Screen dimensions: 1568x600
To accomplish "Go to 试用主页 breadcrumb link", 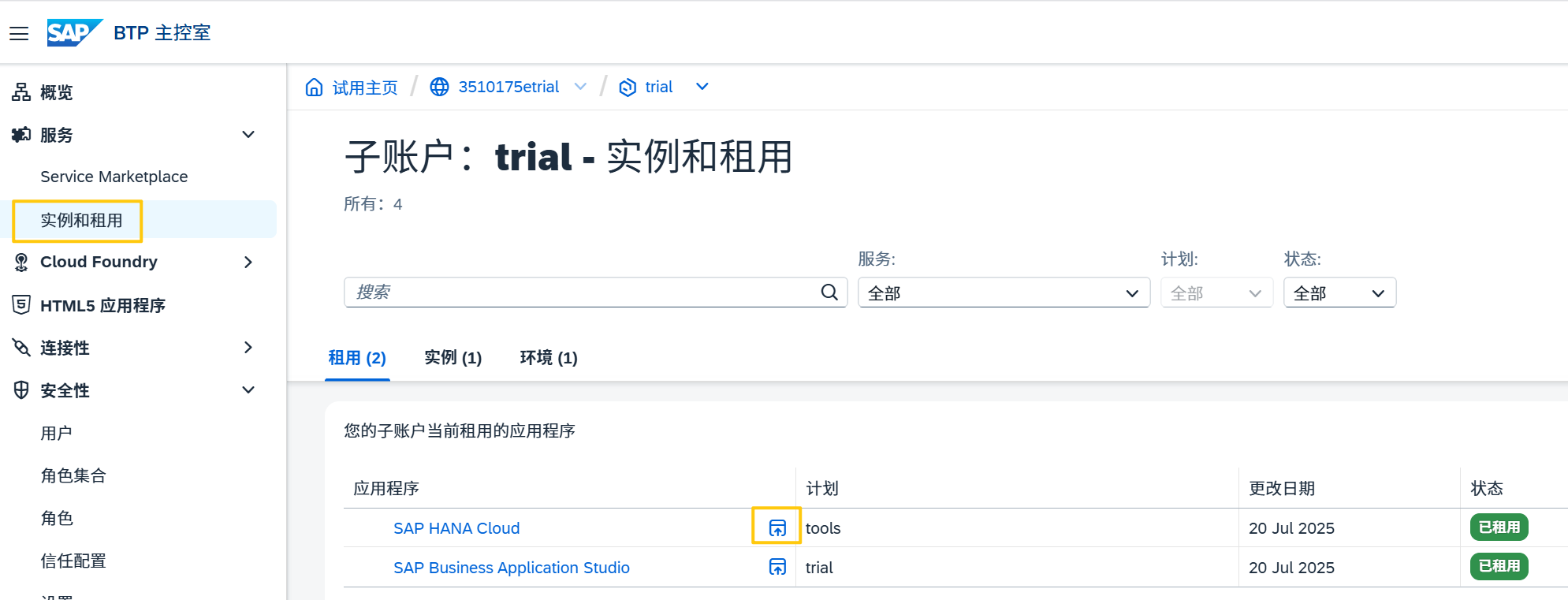I will (365, 87).
